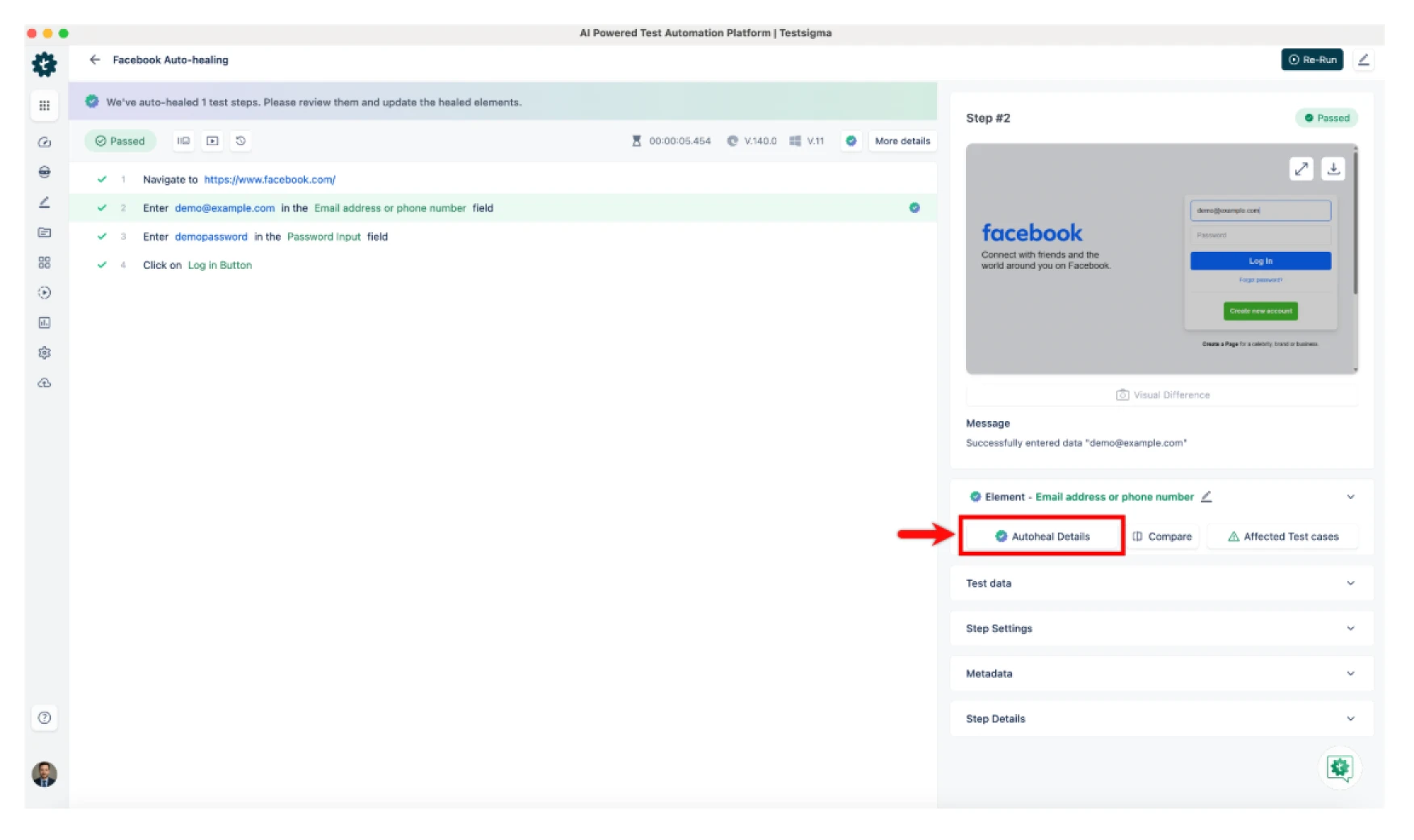Click the demopassword test data value
Viewport: 1414px width, 840px height.
coord(211,236)
